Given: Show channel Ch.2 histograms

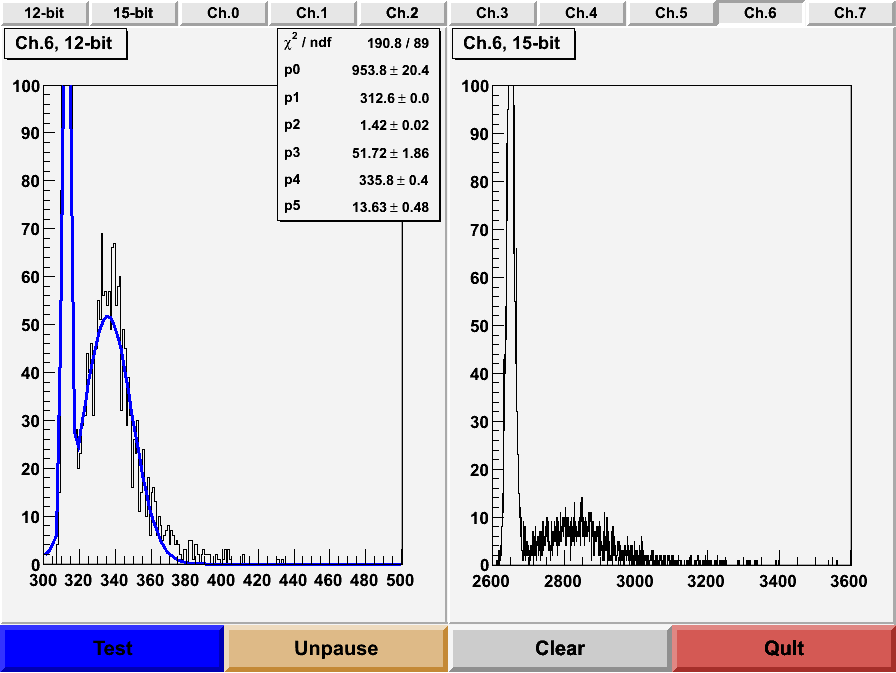Looking at the screenshot, I should point(402,13).
